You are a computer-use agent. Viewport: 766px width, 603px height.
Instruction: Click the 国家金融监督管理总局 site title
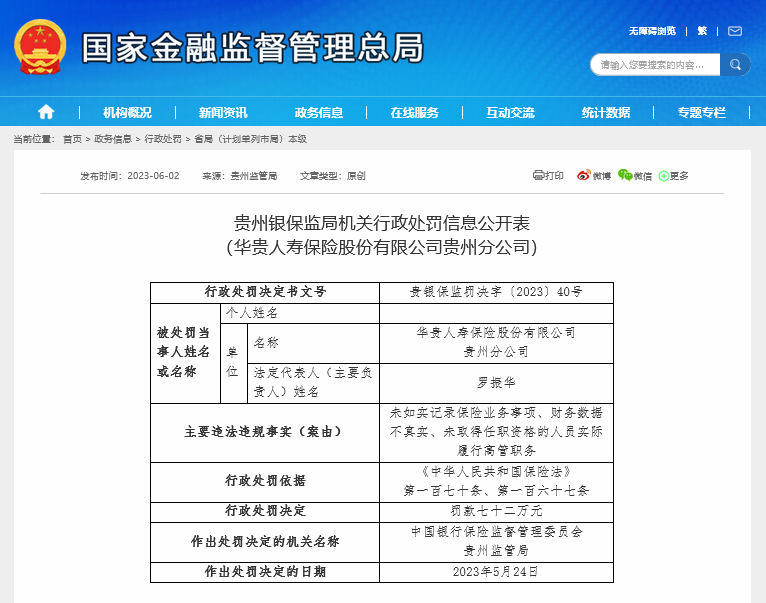(253, 48)
